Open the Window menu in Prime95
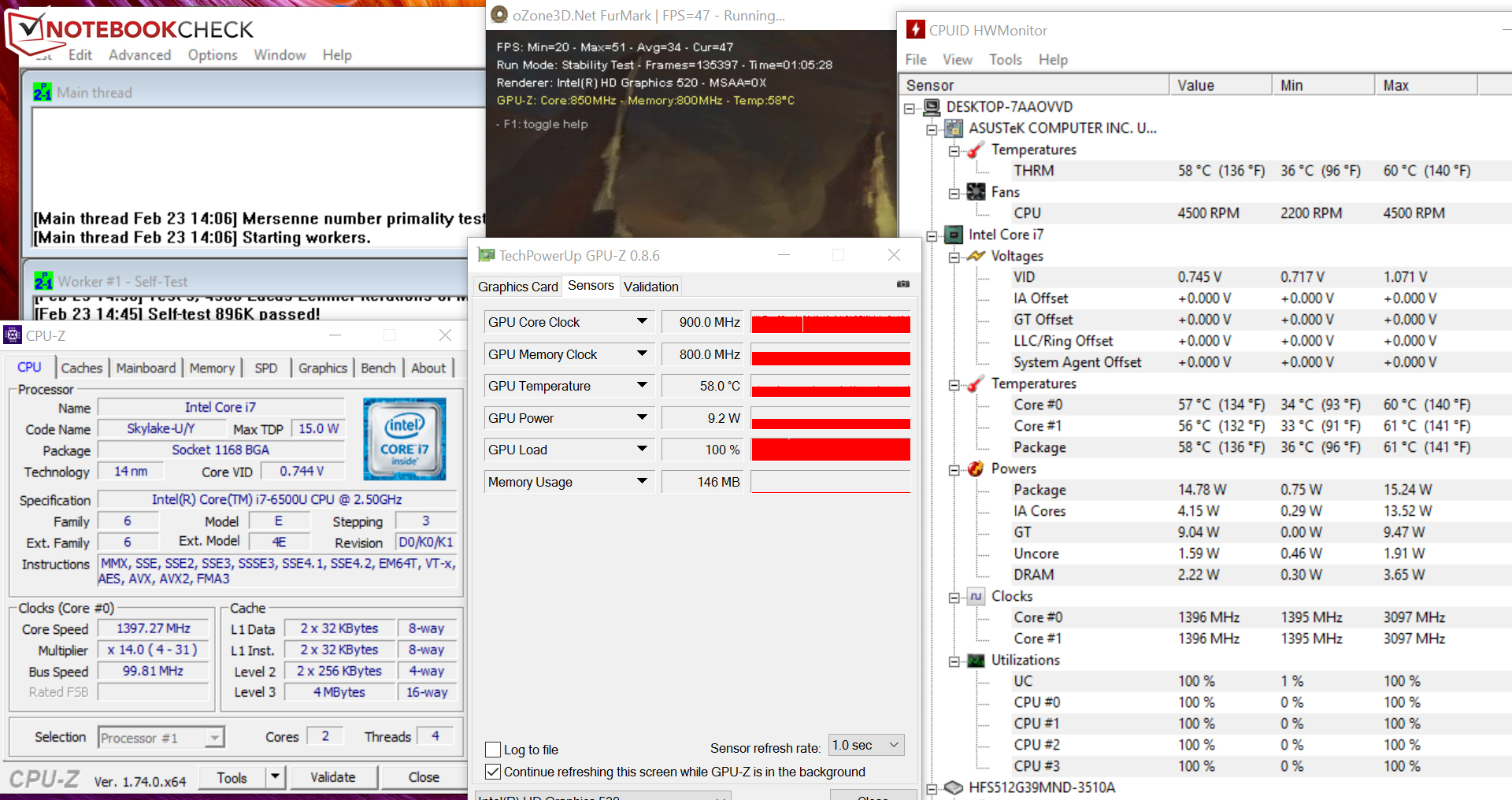 pyautogui.click(x=280, y=54)
